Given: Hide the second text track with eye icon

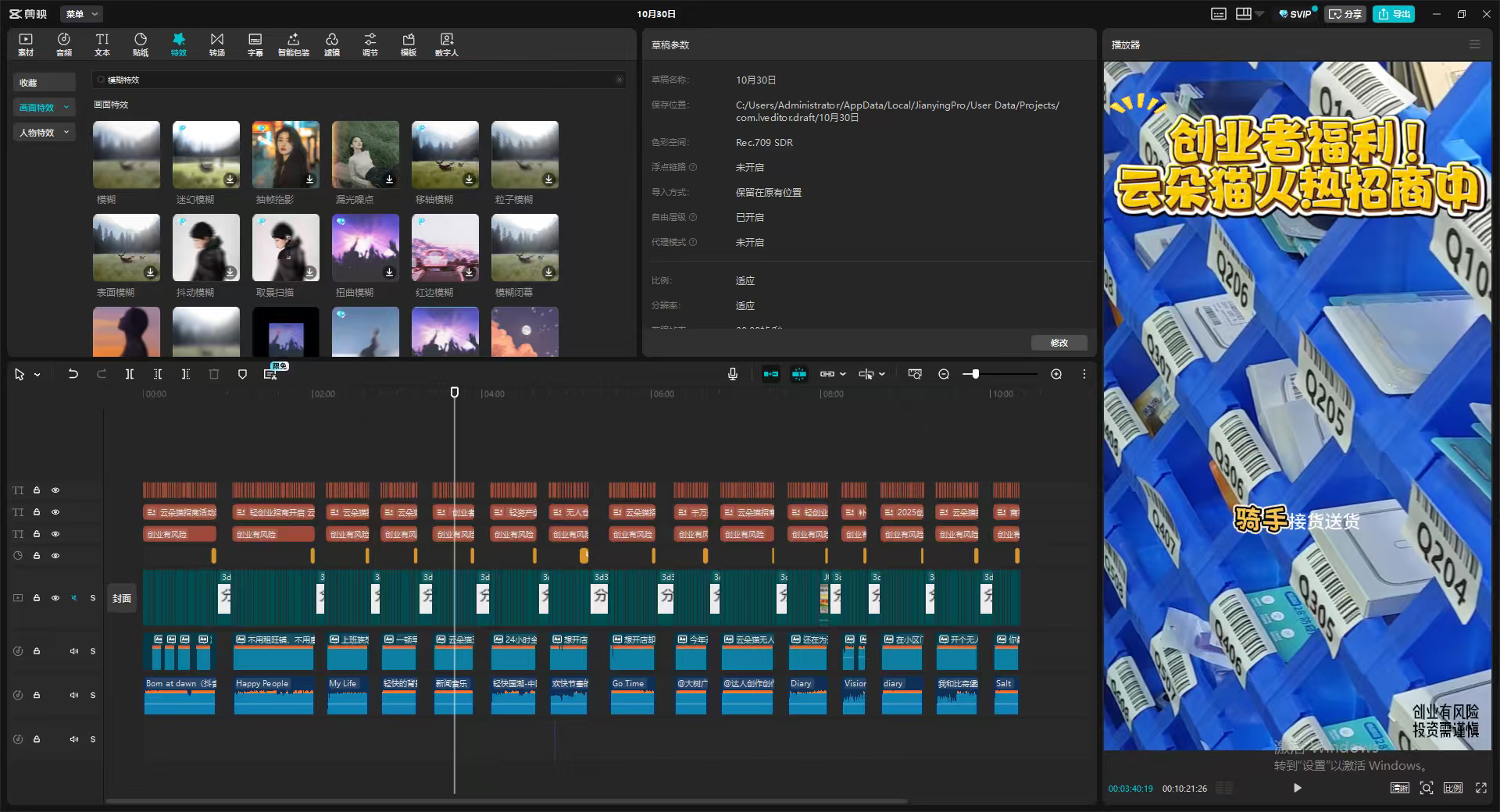Looking at the screenshot, I should coord(55,512).
